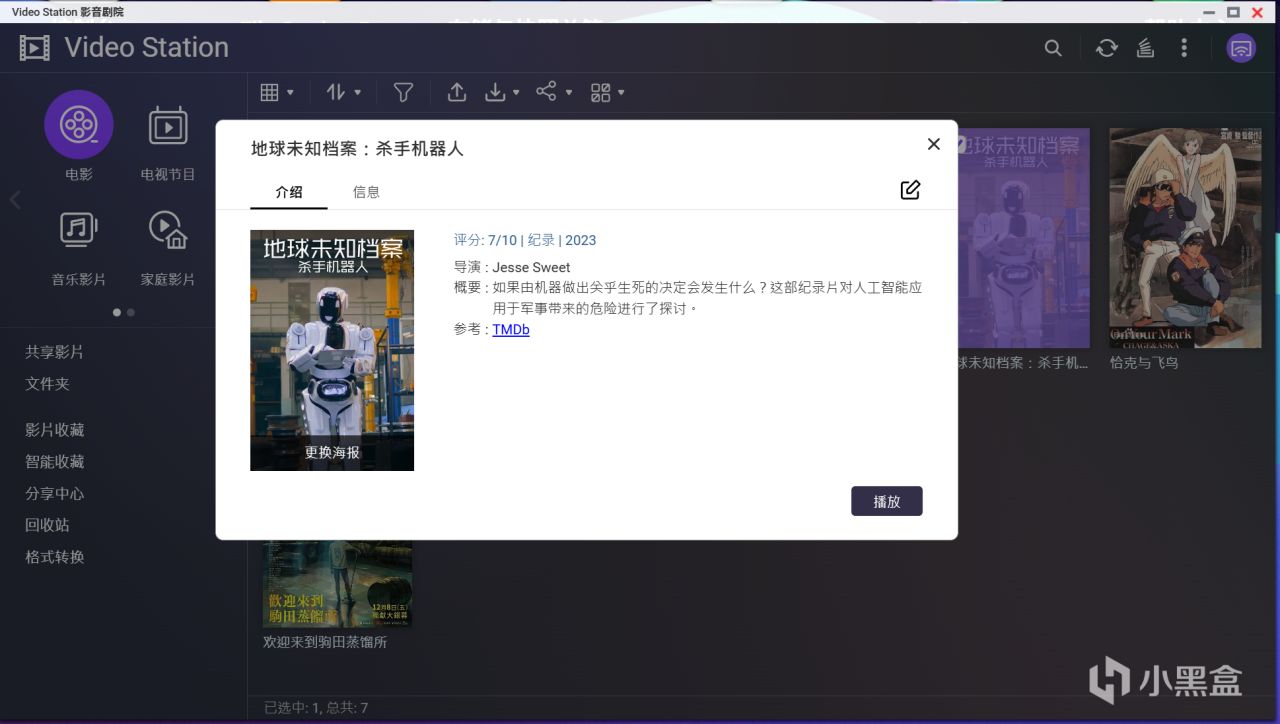Click the 2023 year link
1280x724 pixels.
(x=581, y=240)
